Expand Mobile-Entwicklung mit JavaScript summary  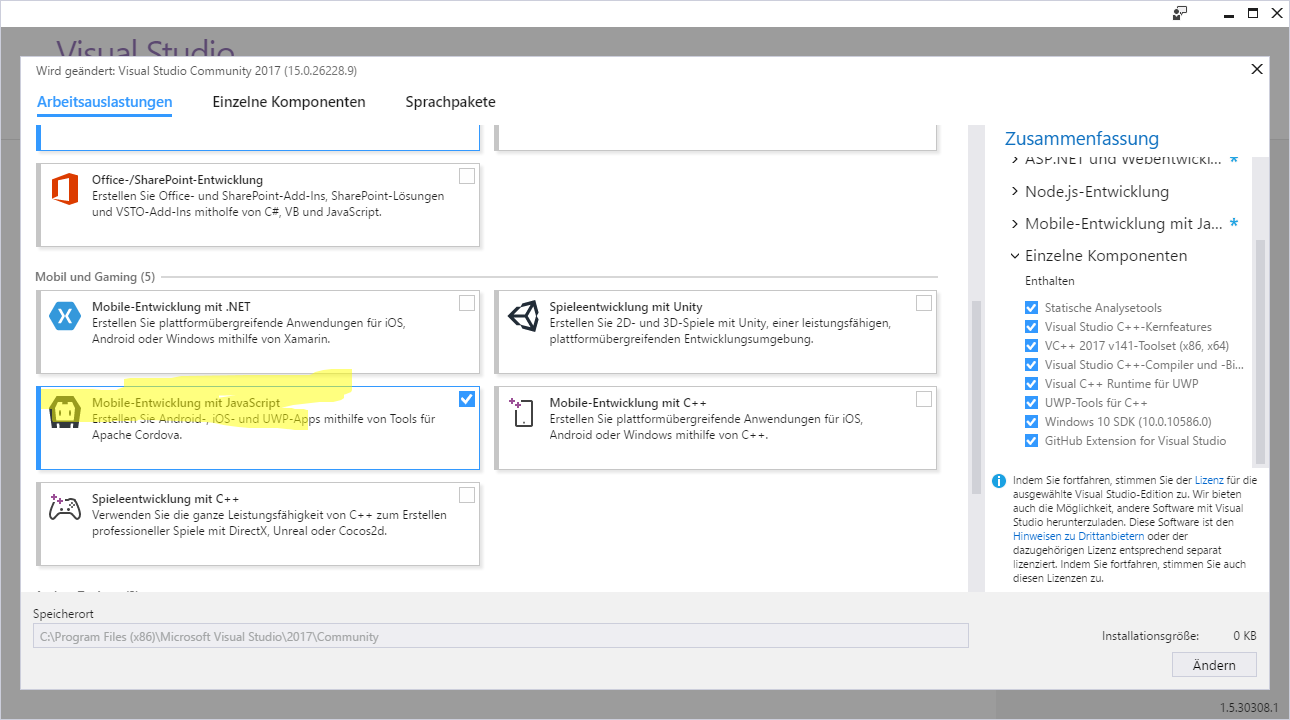(x=1015, y=224)
